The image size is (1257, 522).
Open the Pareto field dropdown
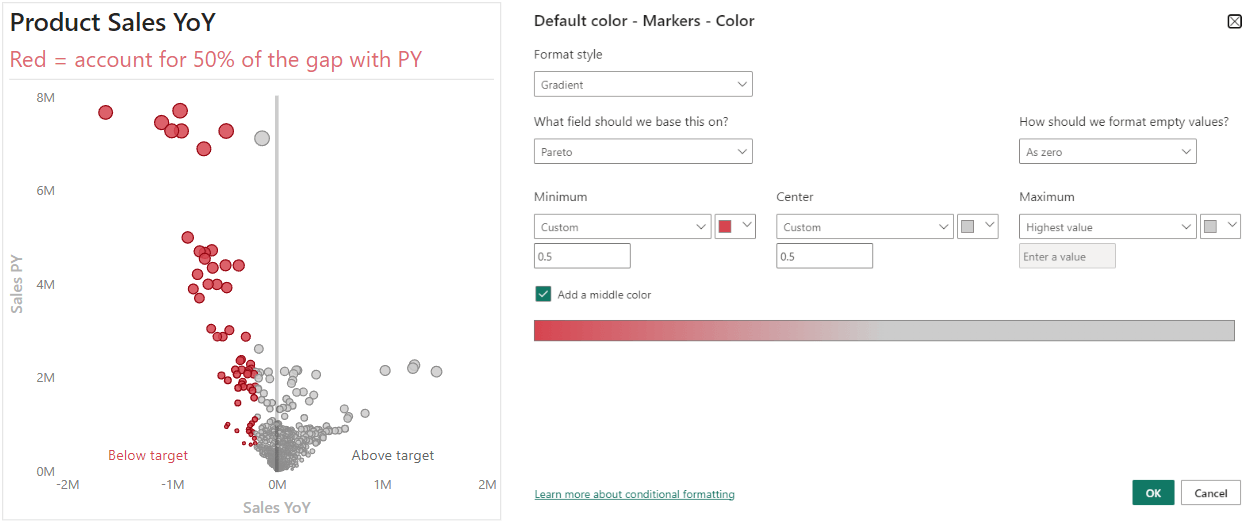(x=643, y=152)
